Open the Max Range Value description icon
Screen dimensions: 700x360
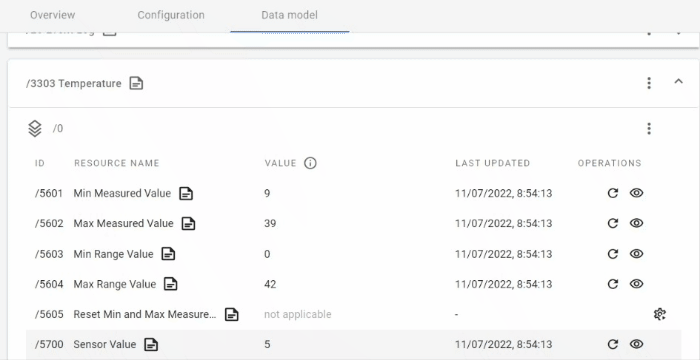[x=171, y=284]
